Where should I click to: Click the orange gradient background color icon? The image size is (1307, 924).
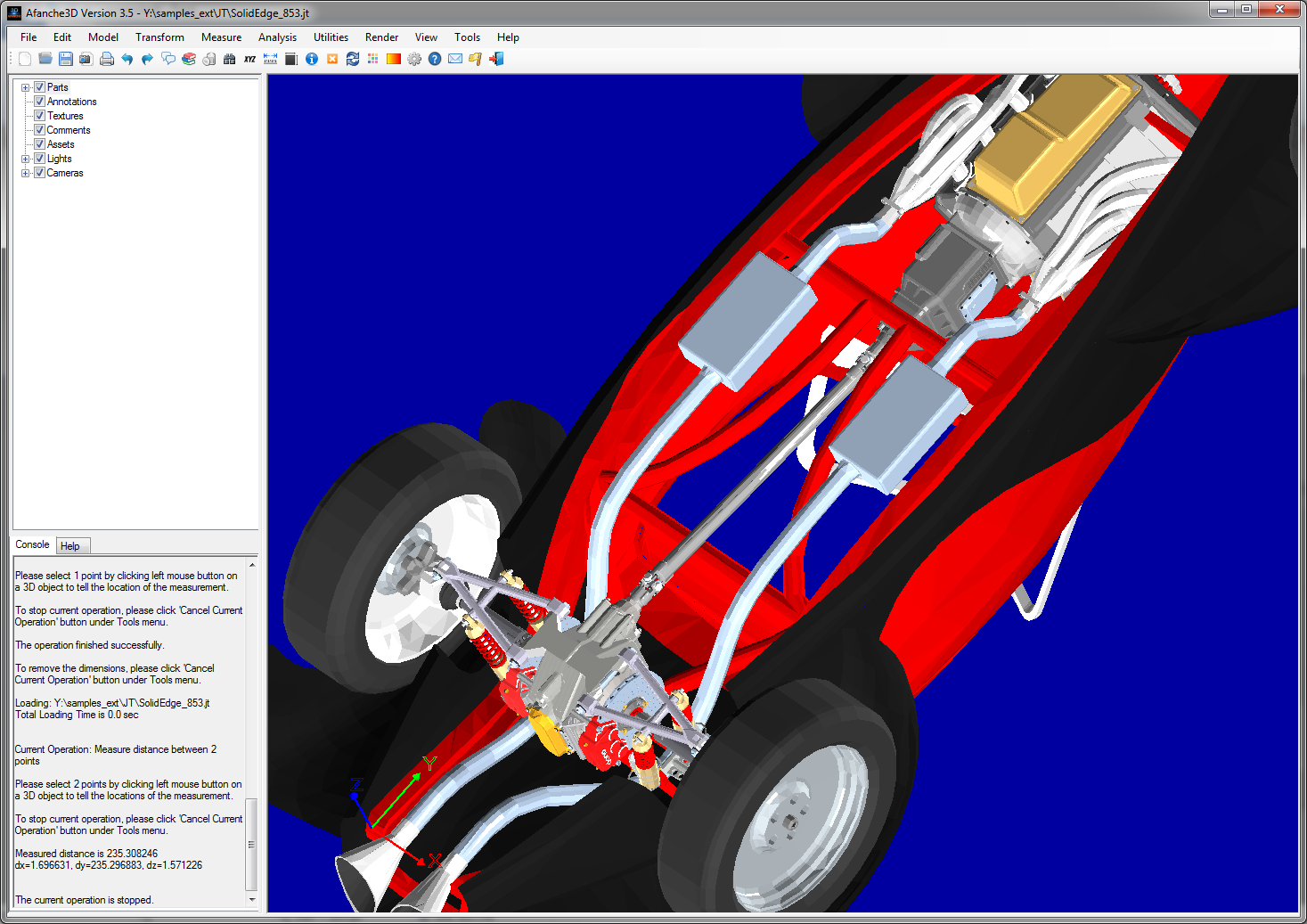click(393, 59)
